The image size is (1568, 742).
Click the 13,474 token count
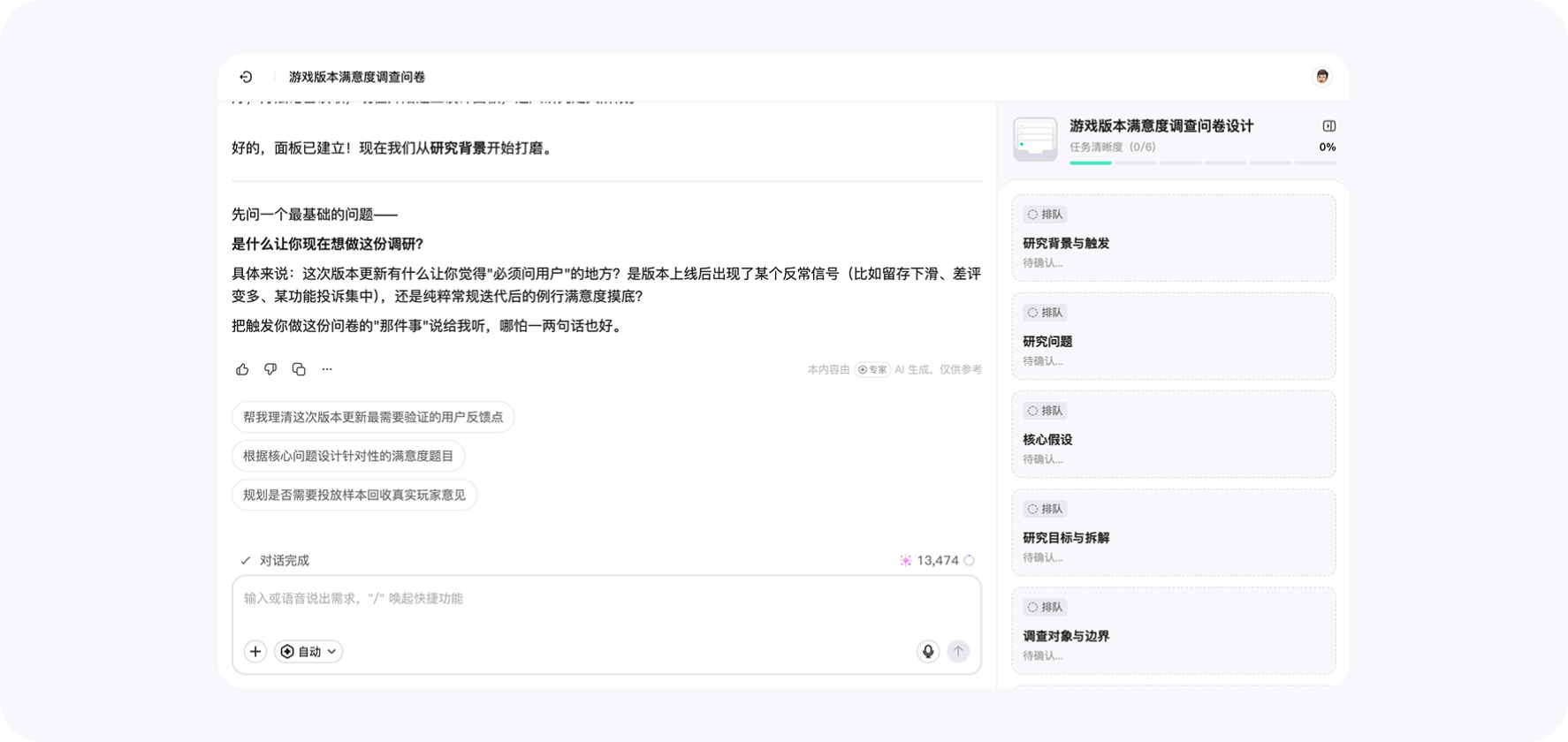point(938,560)
